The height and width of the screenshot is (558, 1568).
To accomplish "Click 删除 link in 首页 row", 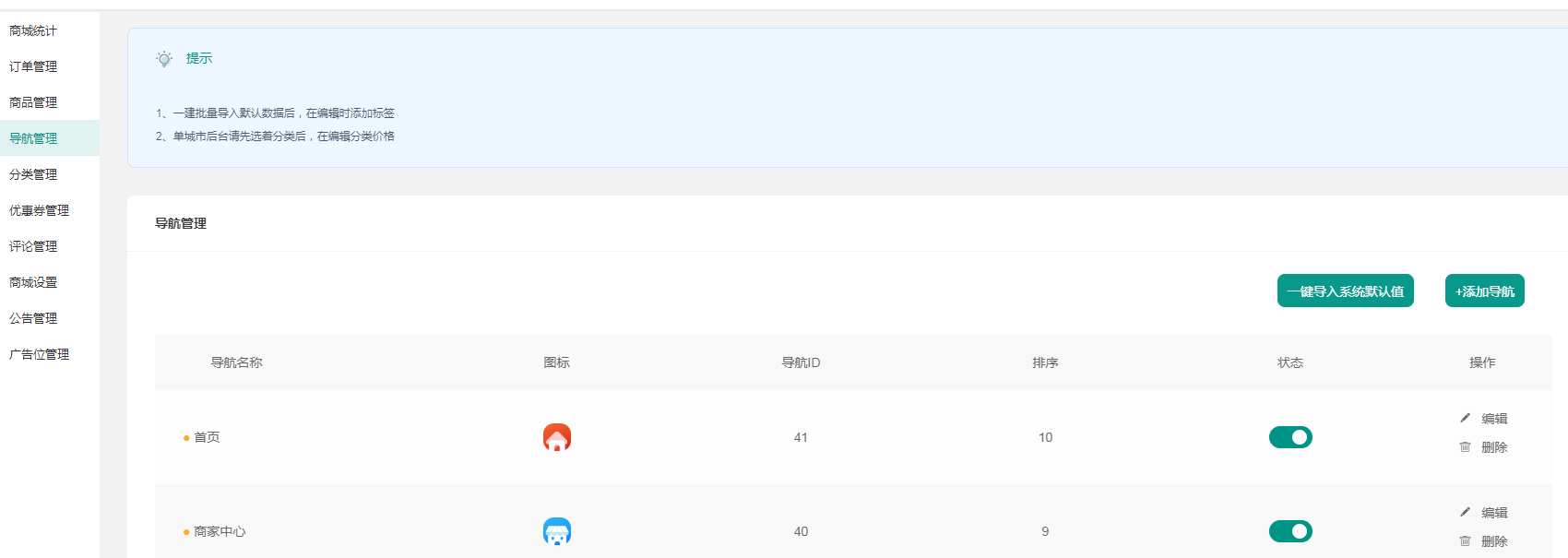I will (1494, 447).
